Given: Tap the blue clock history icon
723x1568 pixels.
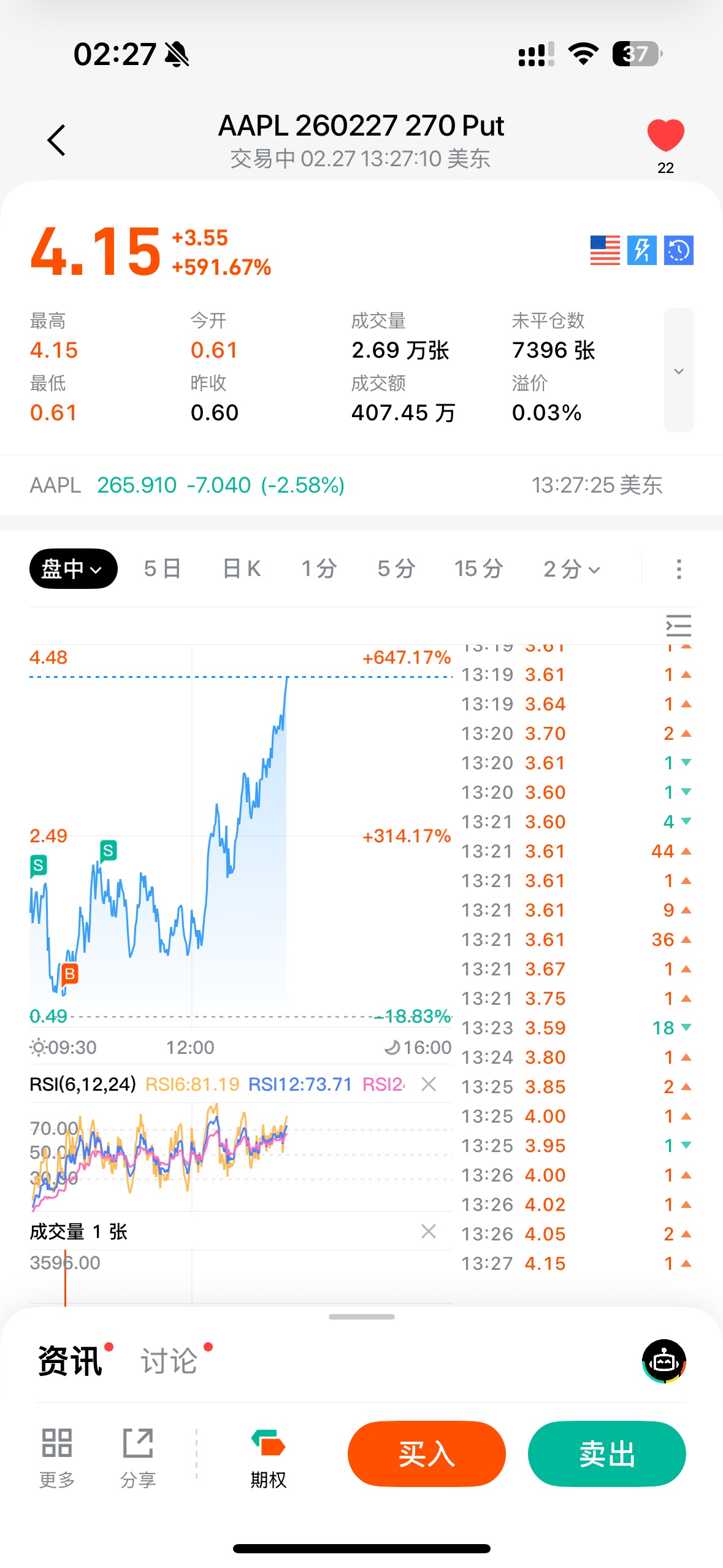Looking at the screenshot, I should click(x=678, y=250).
